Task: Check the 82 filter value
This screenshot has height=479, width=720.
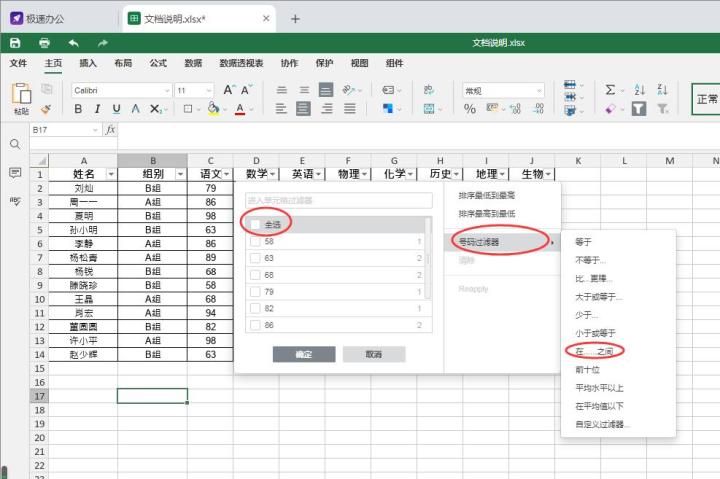Action: click(x=255, y=308)
